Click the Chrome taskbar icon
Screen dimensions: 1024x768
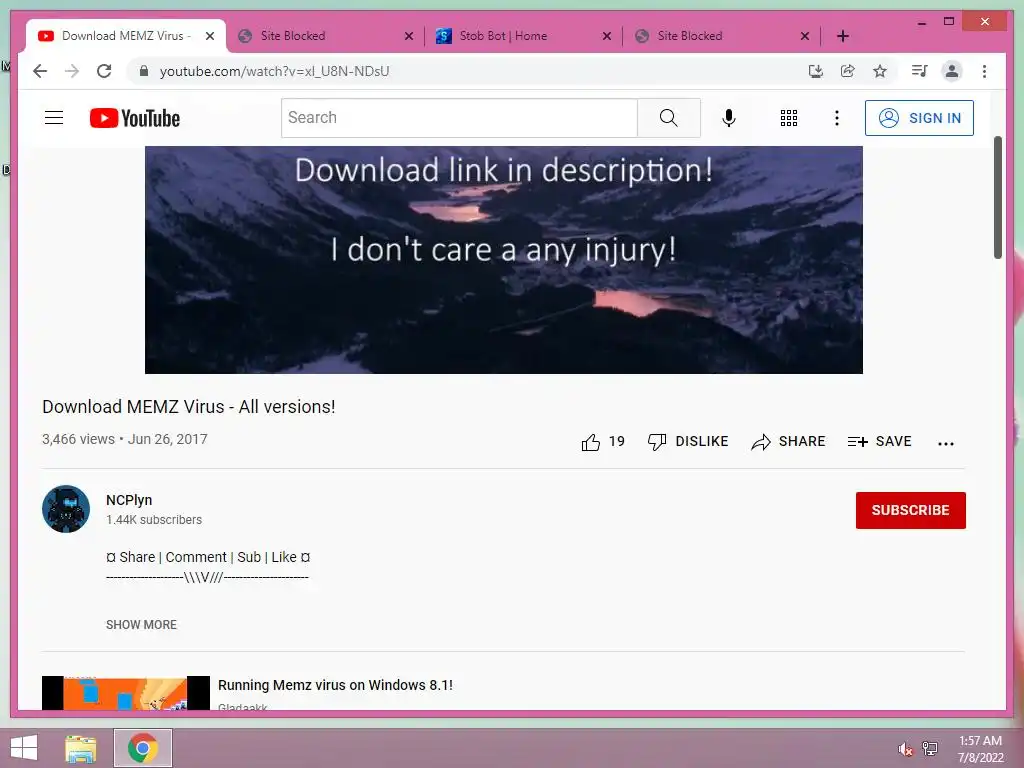[x=143, y=748]
